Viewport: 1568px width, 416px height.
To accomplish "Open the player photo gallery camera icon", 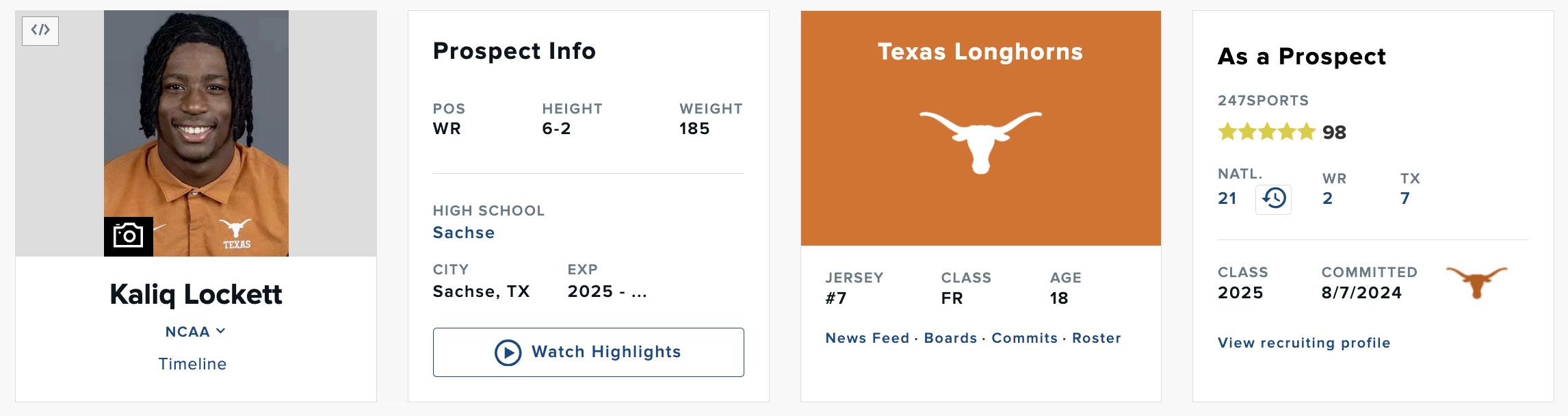I will pyautogui.click(x=128, y=236).
